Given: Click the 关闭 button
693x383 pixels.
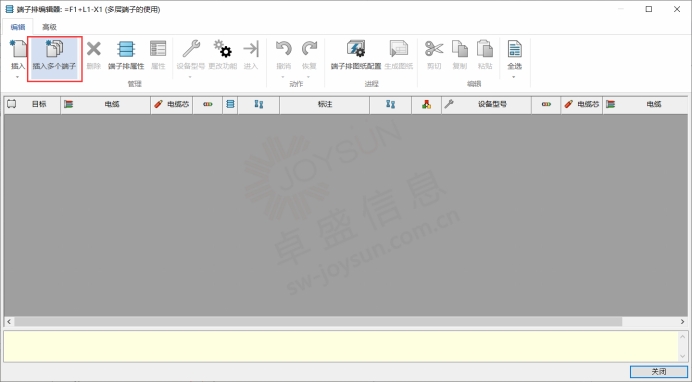Looking at the screenshot, I should (x=659, y=372).
